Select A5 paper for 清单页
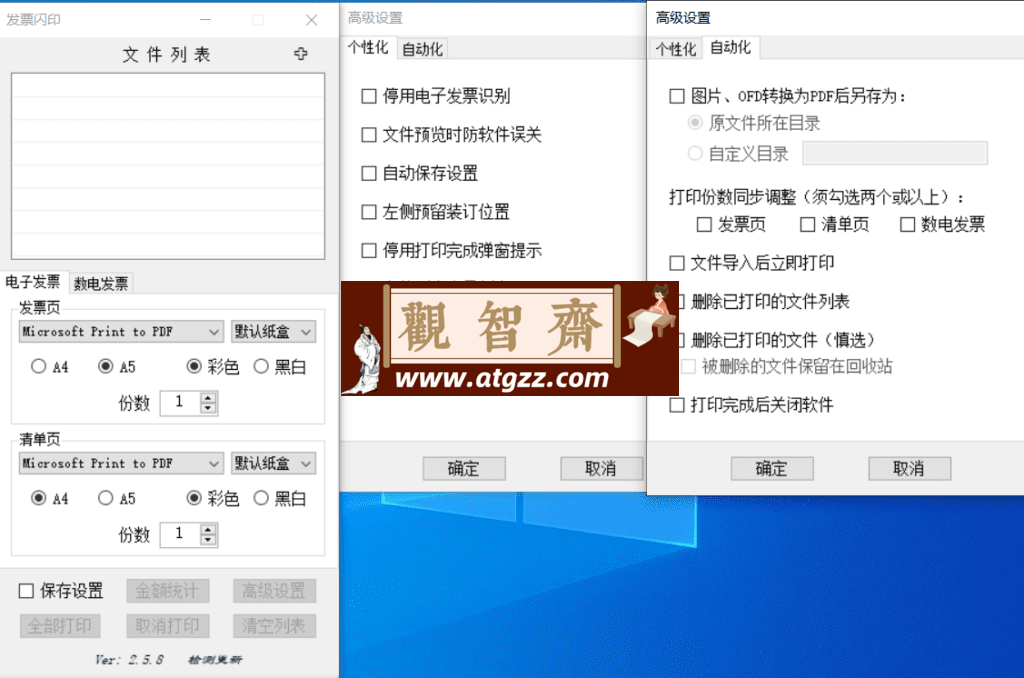Viewport: 1024px width, 678px height. (x=105, y=498)
